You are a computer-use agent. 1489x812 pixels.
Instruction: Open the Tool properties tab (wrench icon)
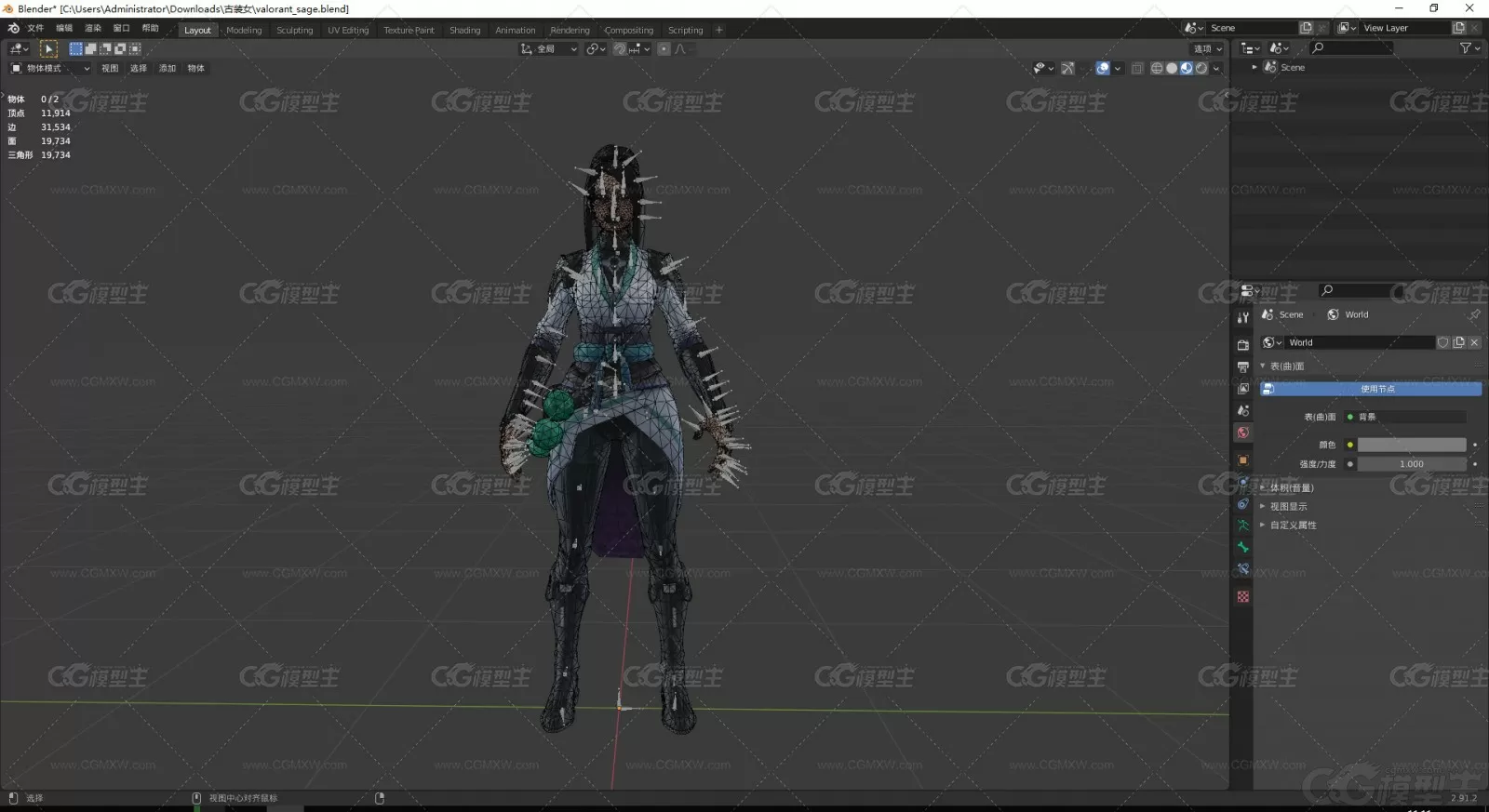[x=1242, y=317]
